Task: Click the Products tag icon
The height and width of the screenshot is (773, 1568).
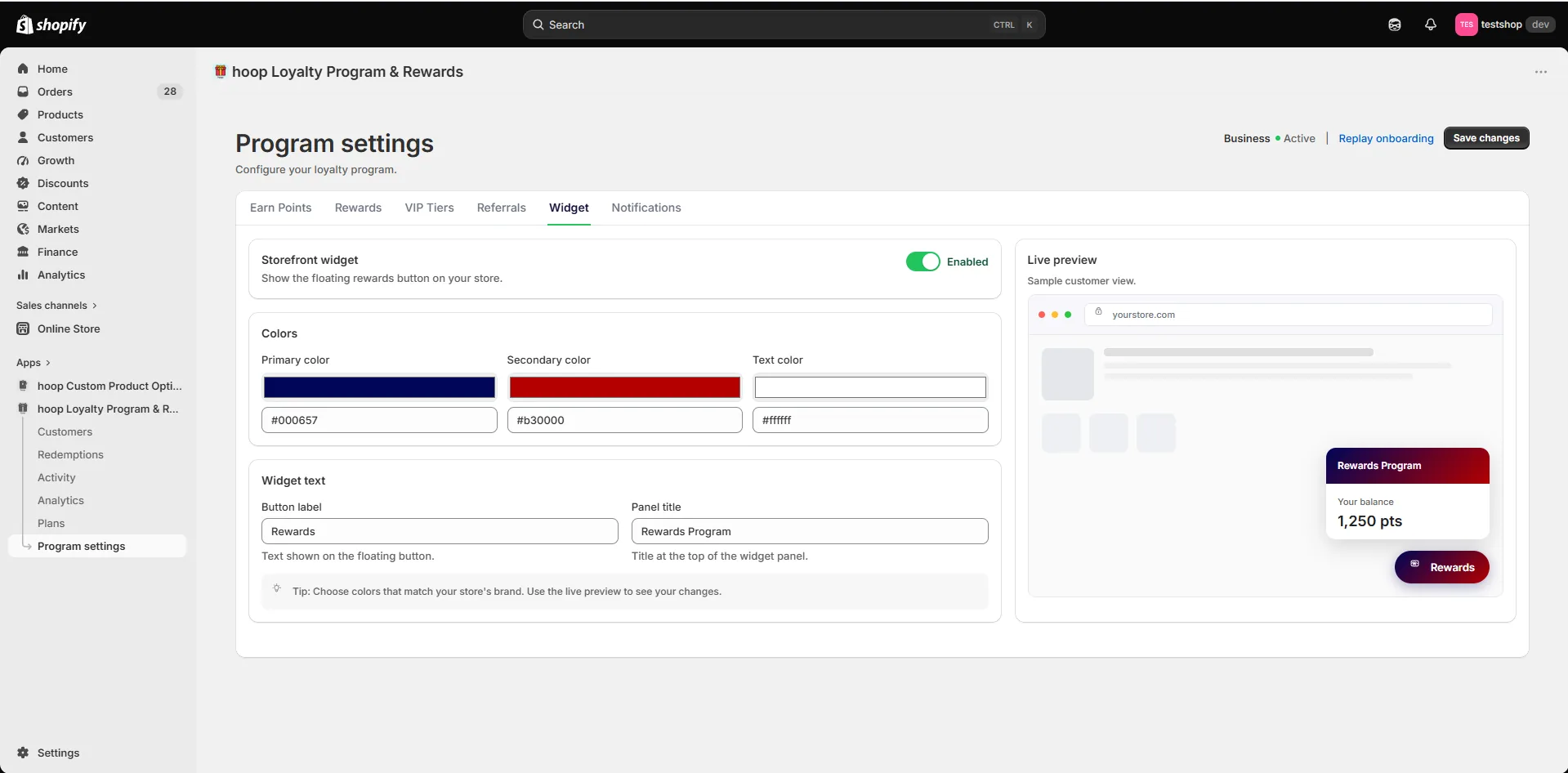Action: click(23, 114)
